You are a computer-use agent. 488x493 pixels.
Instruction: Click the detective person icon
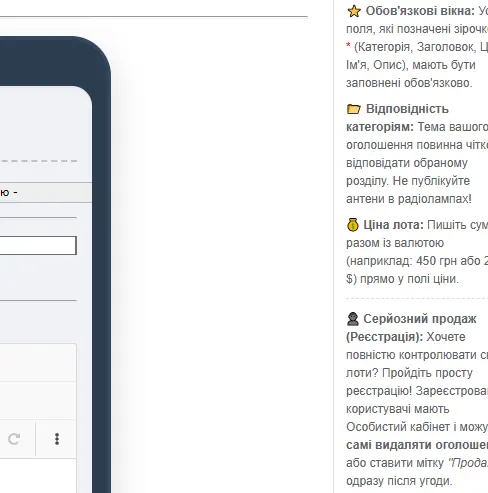(x=353, y=319)
